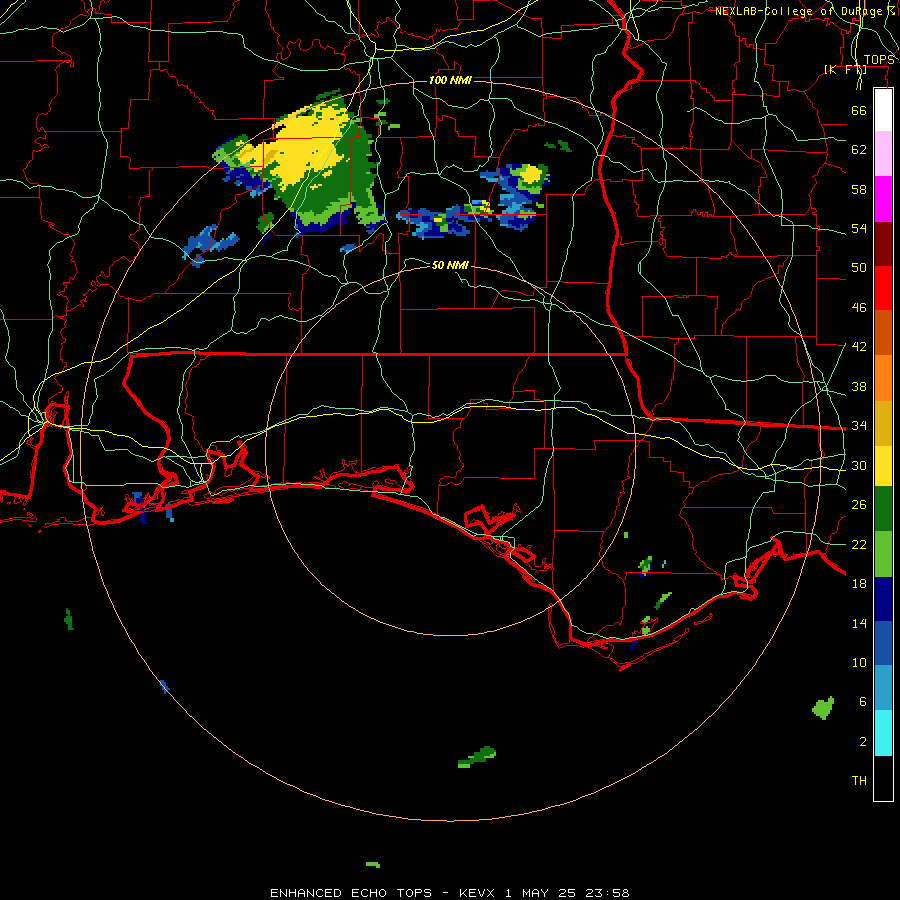
Task: Select the '46' legend number
Action: [x=859, y=308]
